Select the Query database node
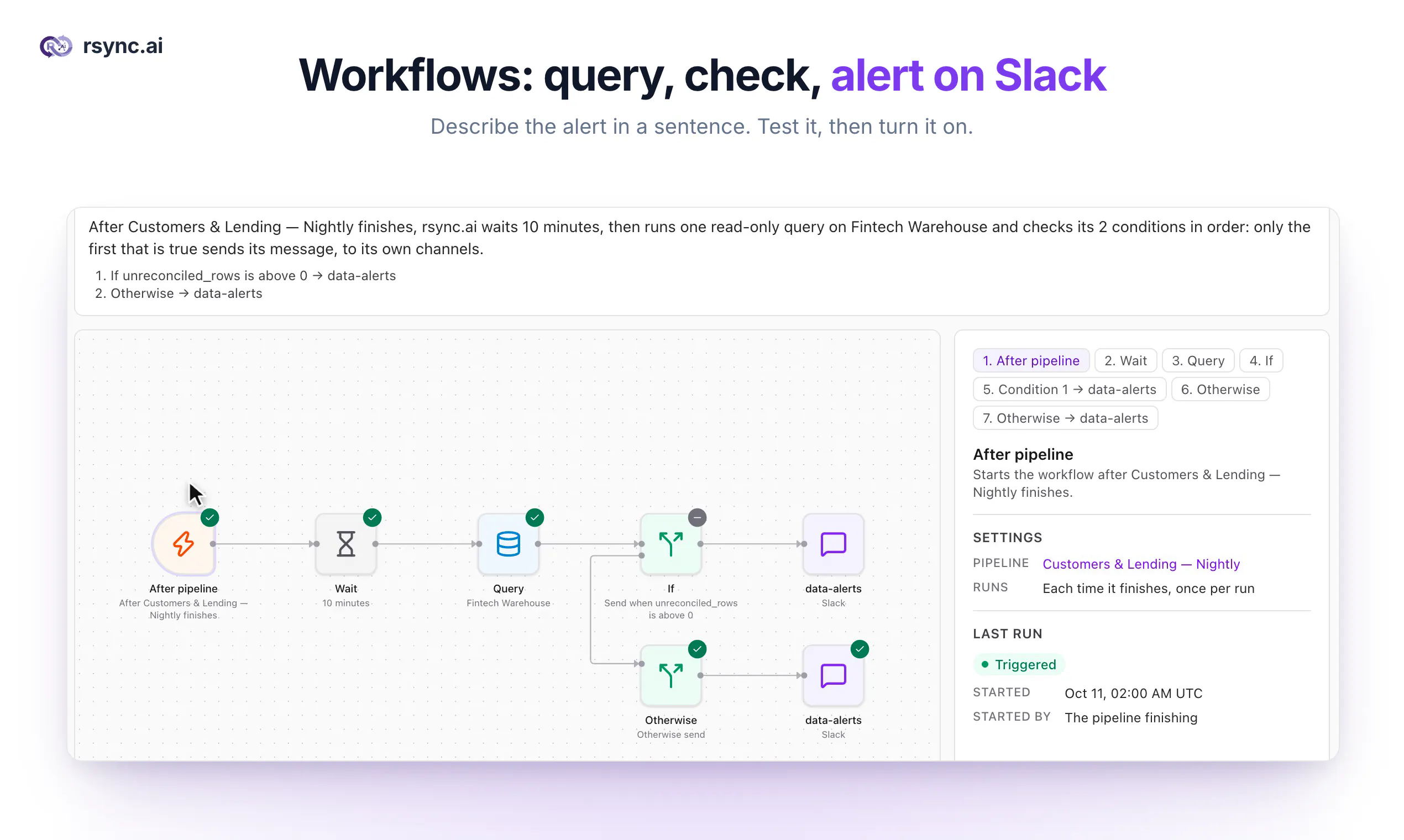 (x=509, y=544)
